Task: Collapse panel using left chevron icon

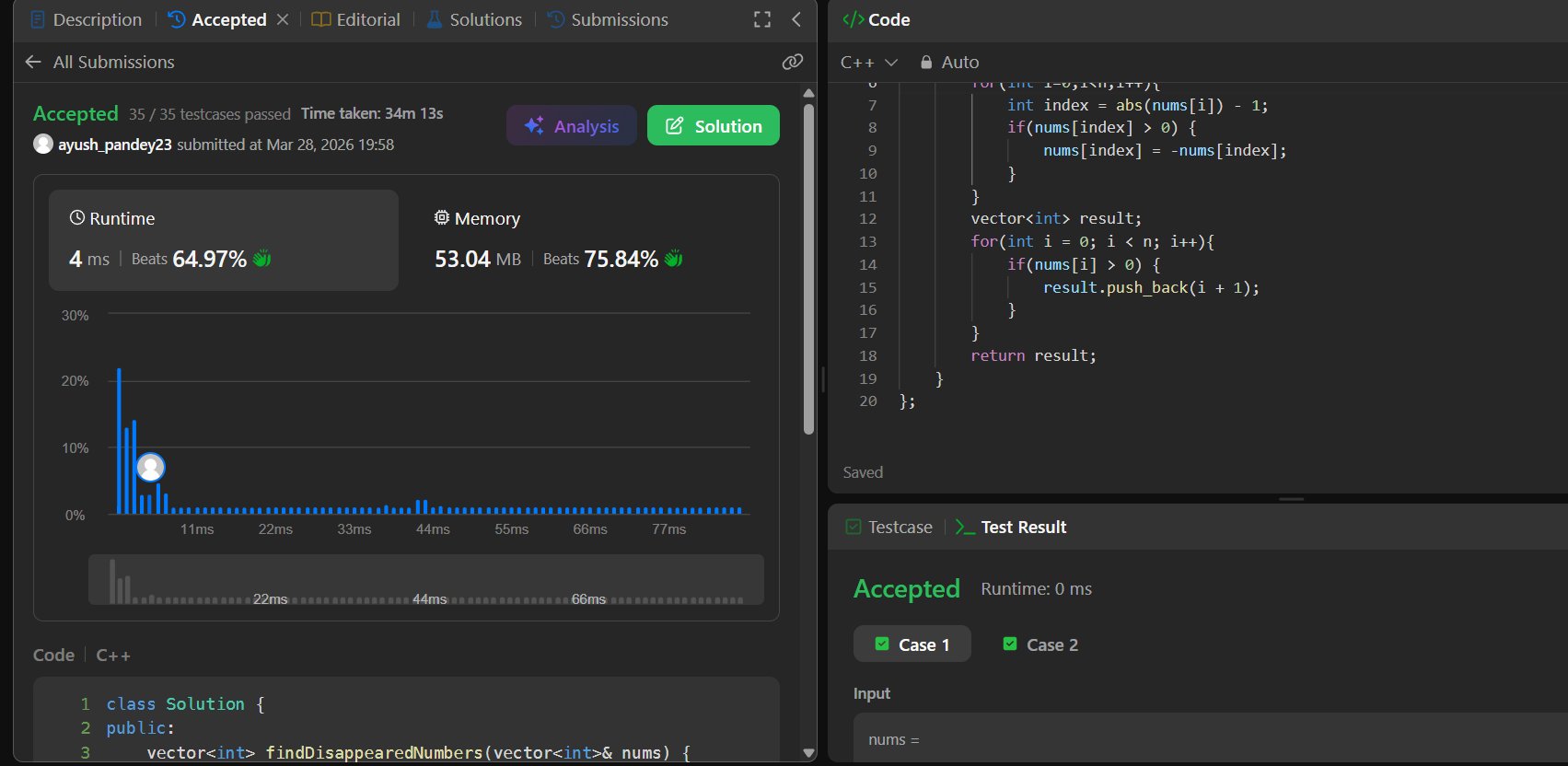Action: (x=796, y=19)
